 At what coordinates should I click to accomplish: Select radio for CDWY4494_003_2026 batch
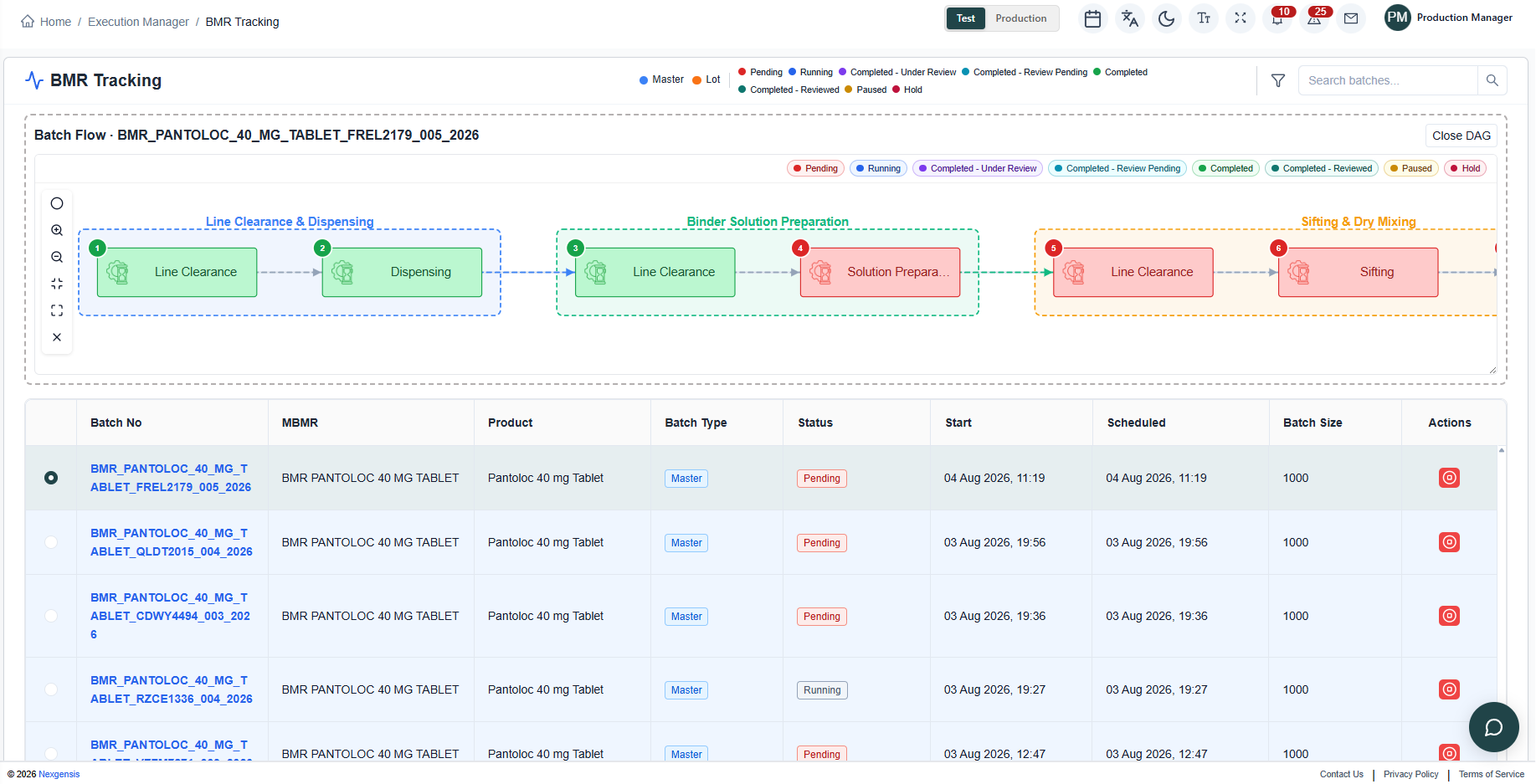click(x=51, y=616)
